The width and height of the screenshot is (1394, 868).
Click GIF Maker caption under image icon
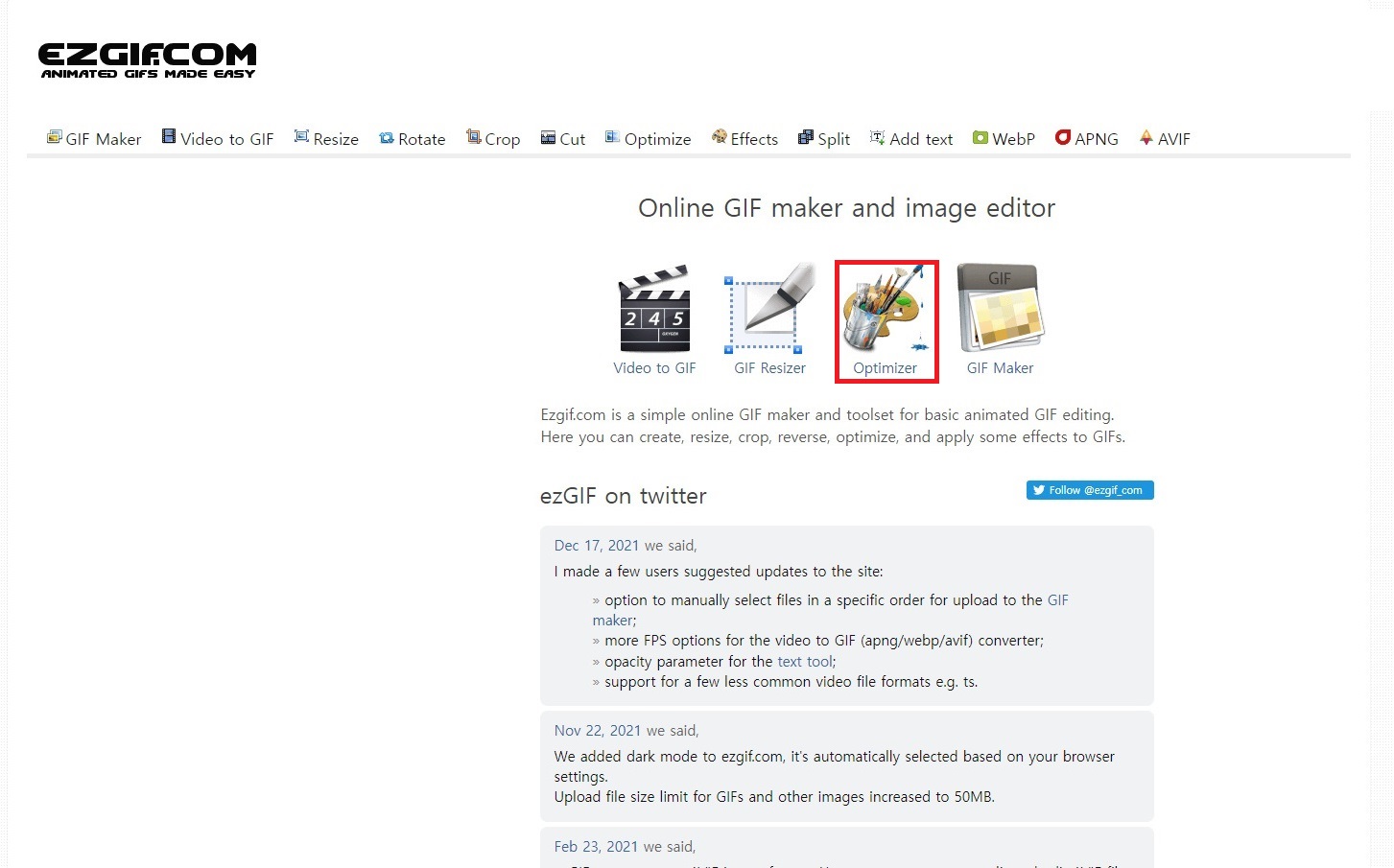tap(1000, 368)
